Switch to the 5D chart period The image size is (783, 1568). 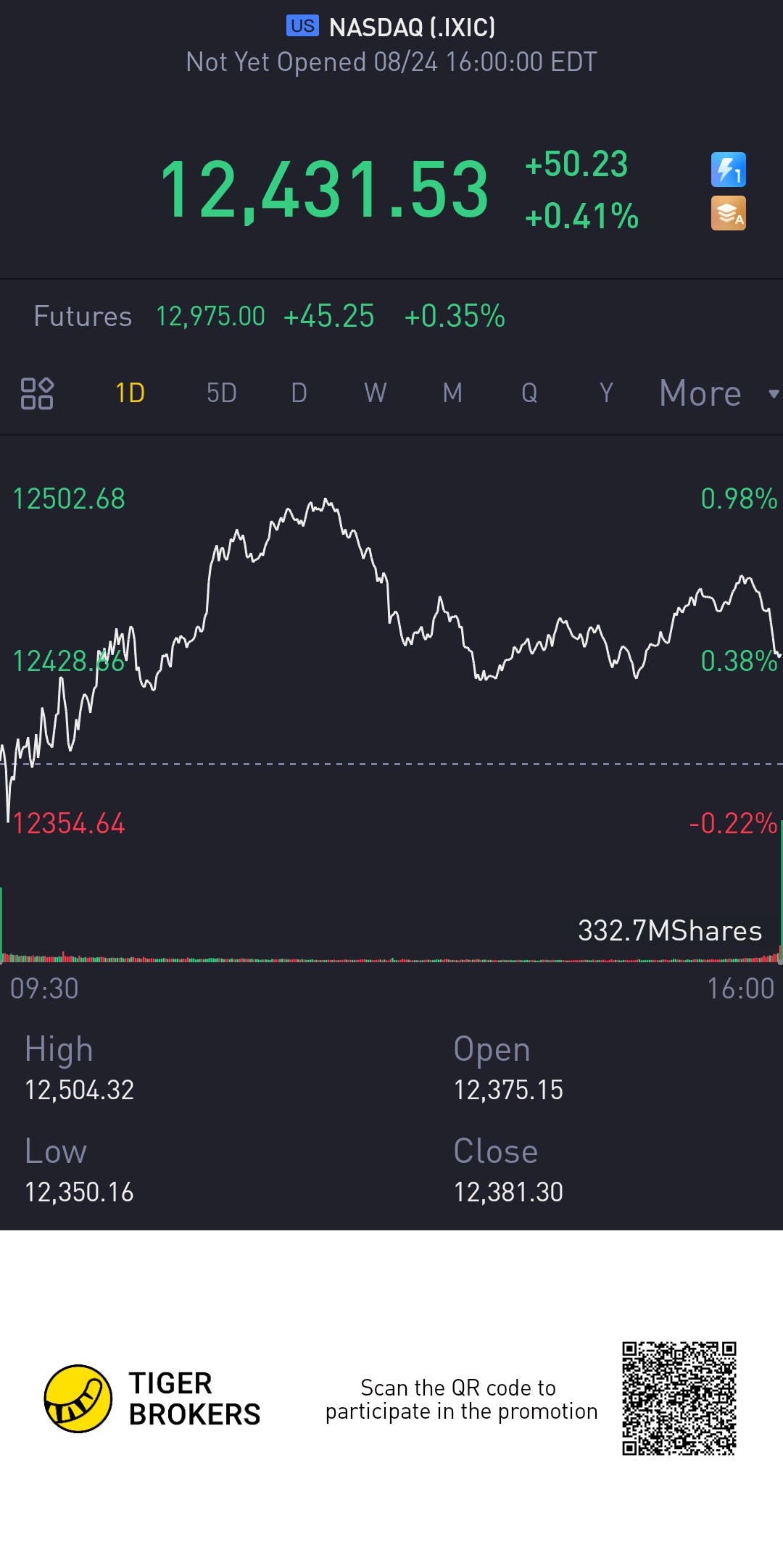click(222, 393)
